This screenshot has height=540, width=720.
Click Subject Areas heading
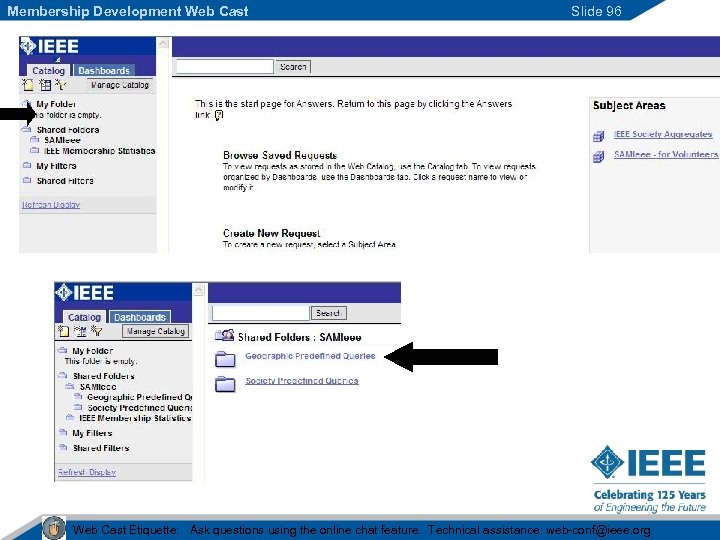(x=629, y=106)
